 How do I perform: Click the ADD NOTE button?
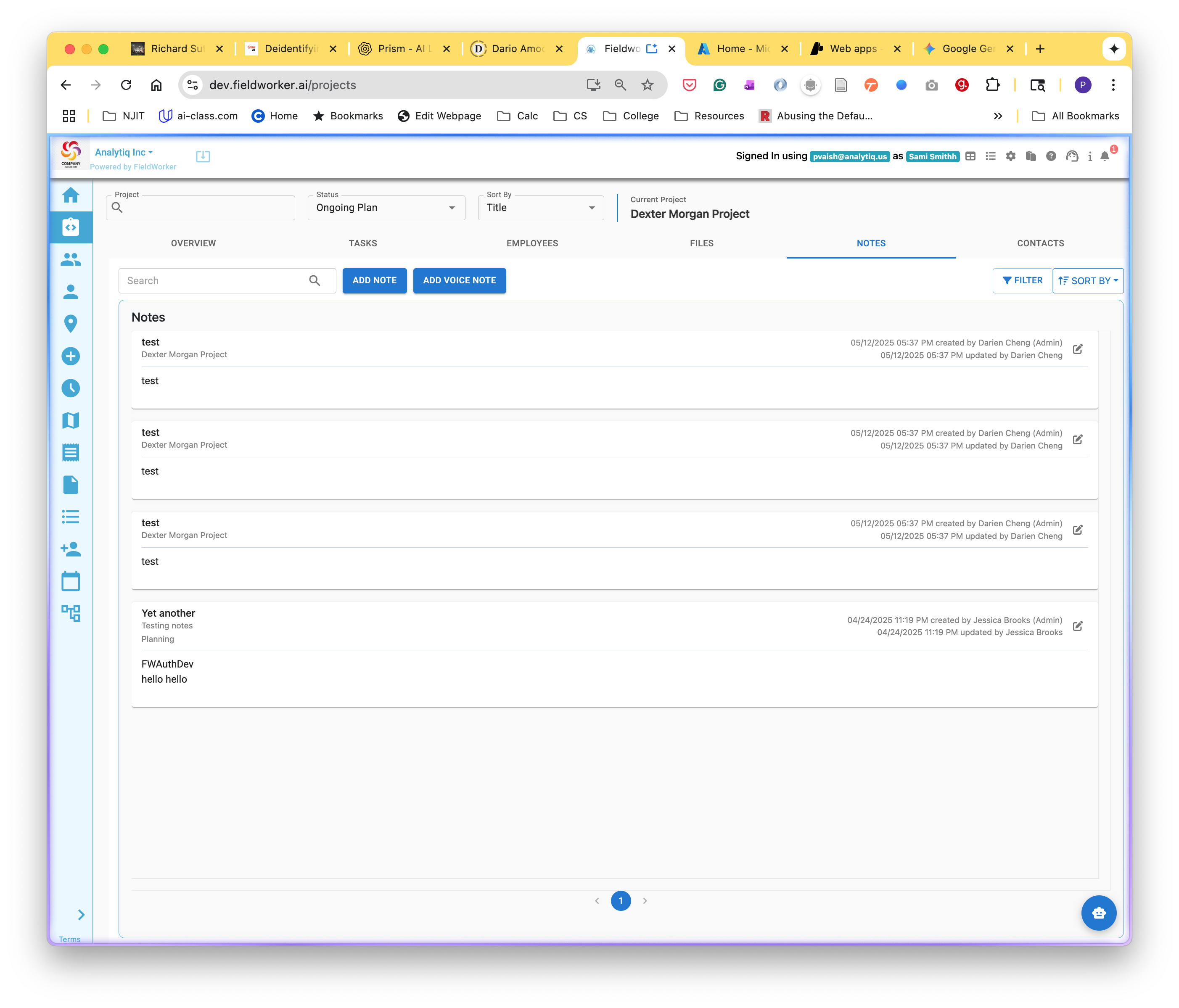point(374,280)
